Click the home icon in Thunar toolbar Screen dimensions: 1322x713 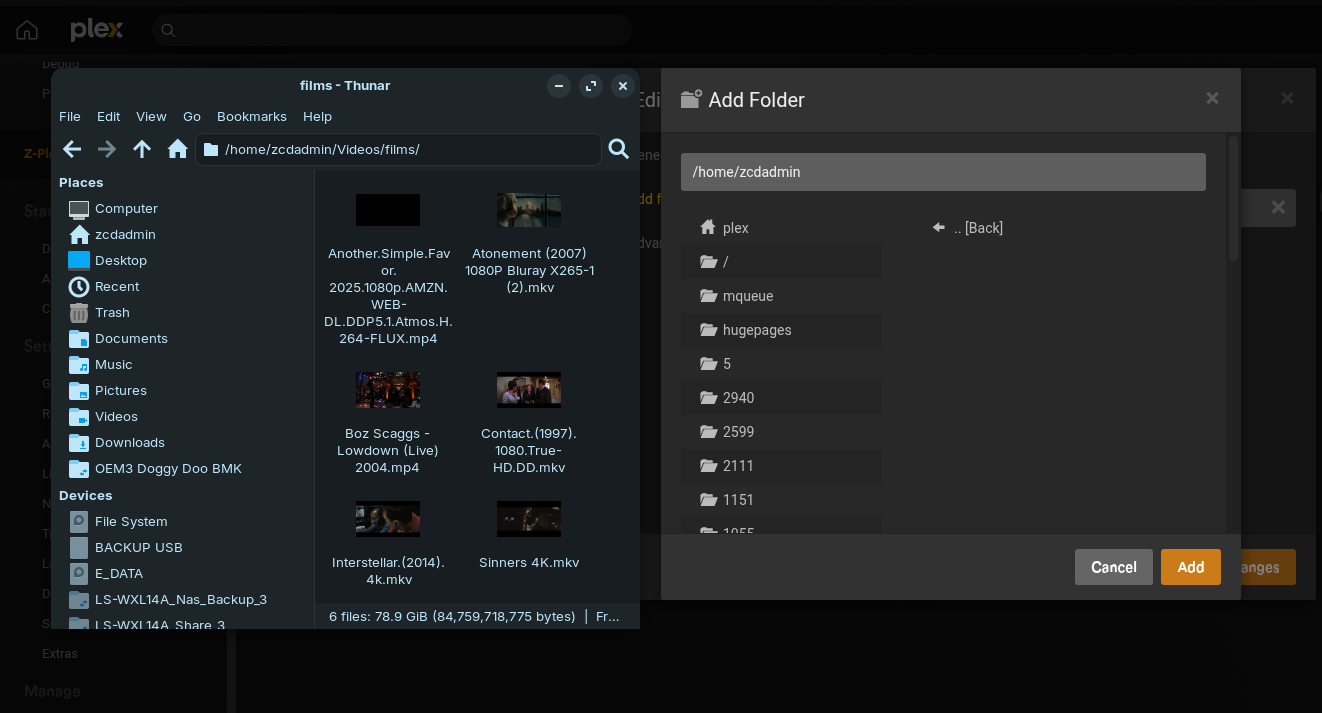178,149
